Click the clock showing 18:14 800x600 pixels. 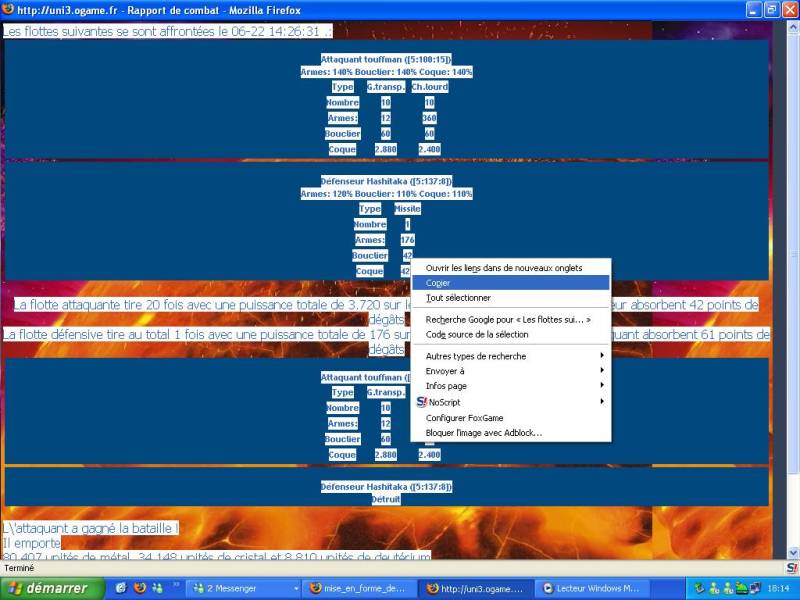click(x=776, y=588)
